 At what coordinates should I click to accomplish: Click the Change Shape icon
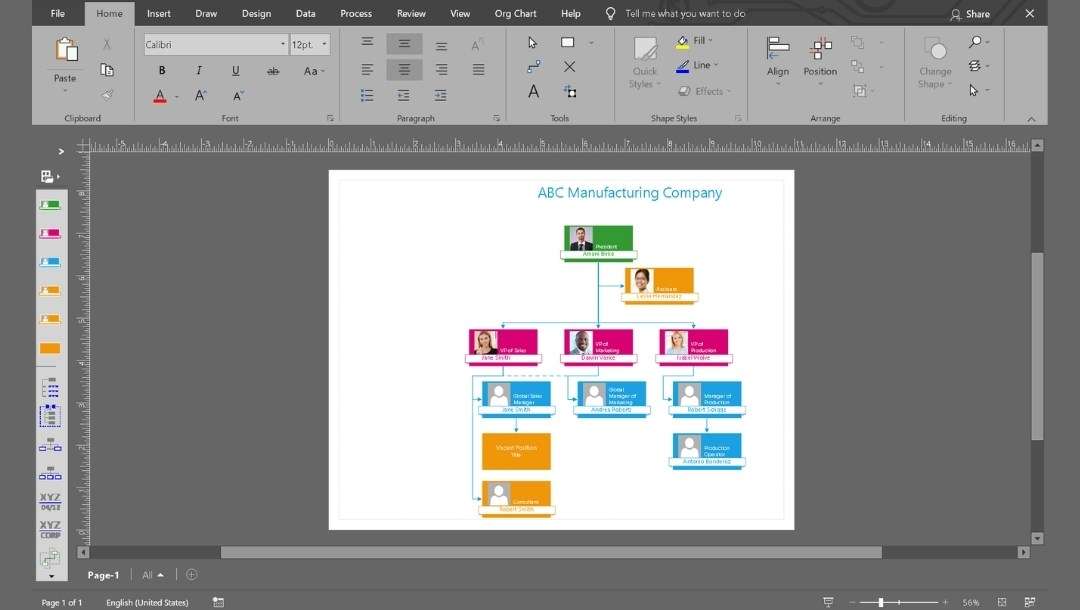click(934, 60)
